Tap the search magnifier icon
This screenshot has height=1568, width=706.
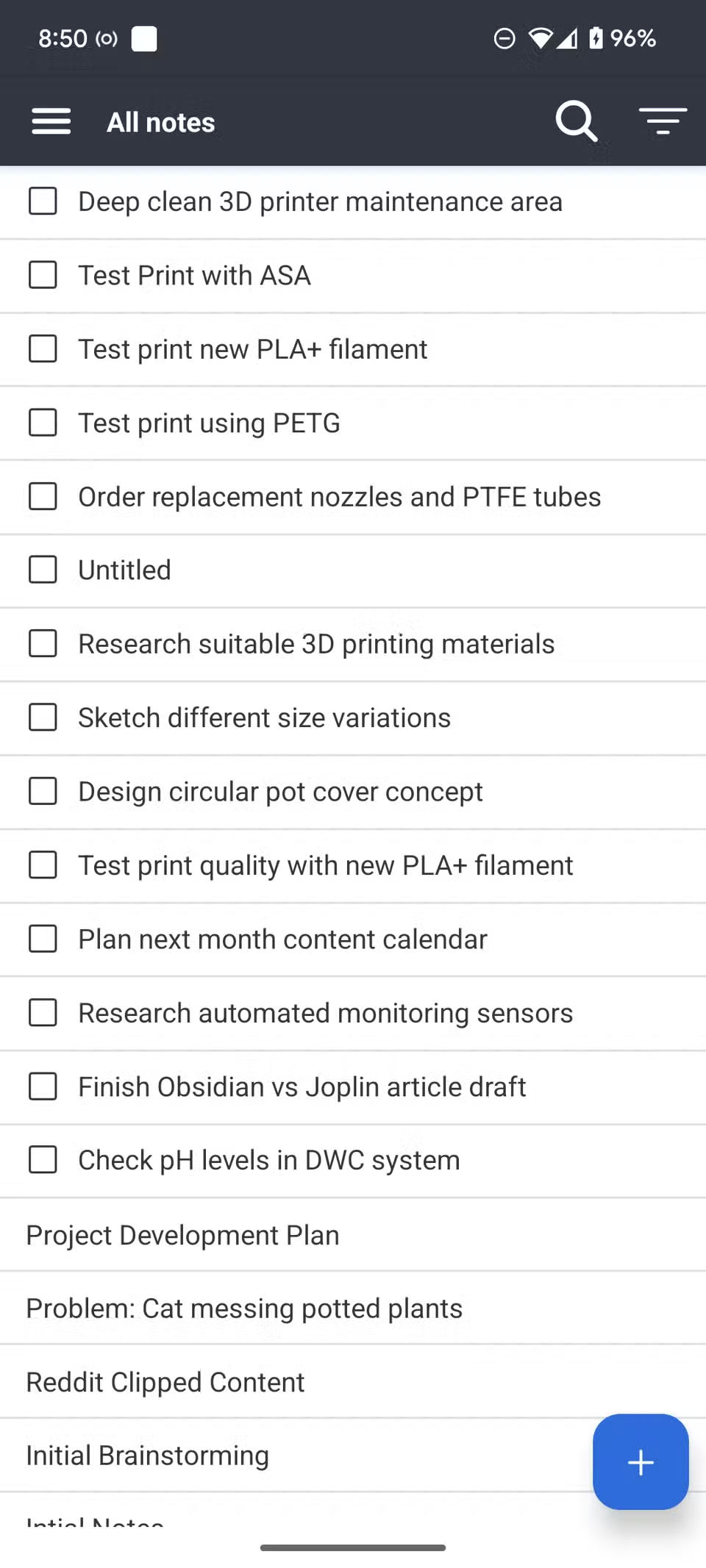click(576, 121)
